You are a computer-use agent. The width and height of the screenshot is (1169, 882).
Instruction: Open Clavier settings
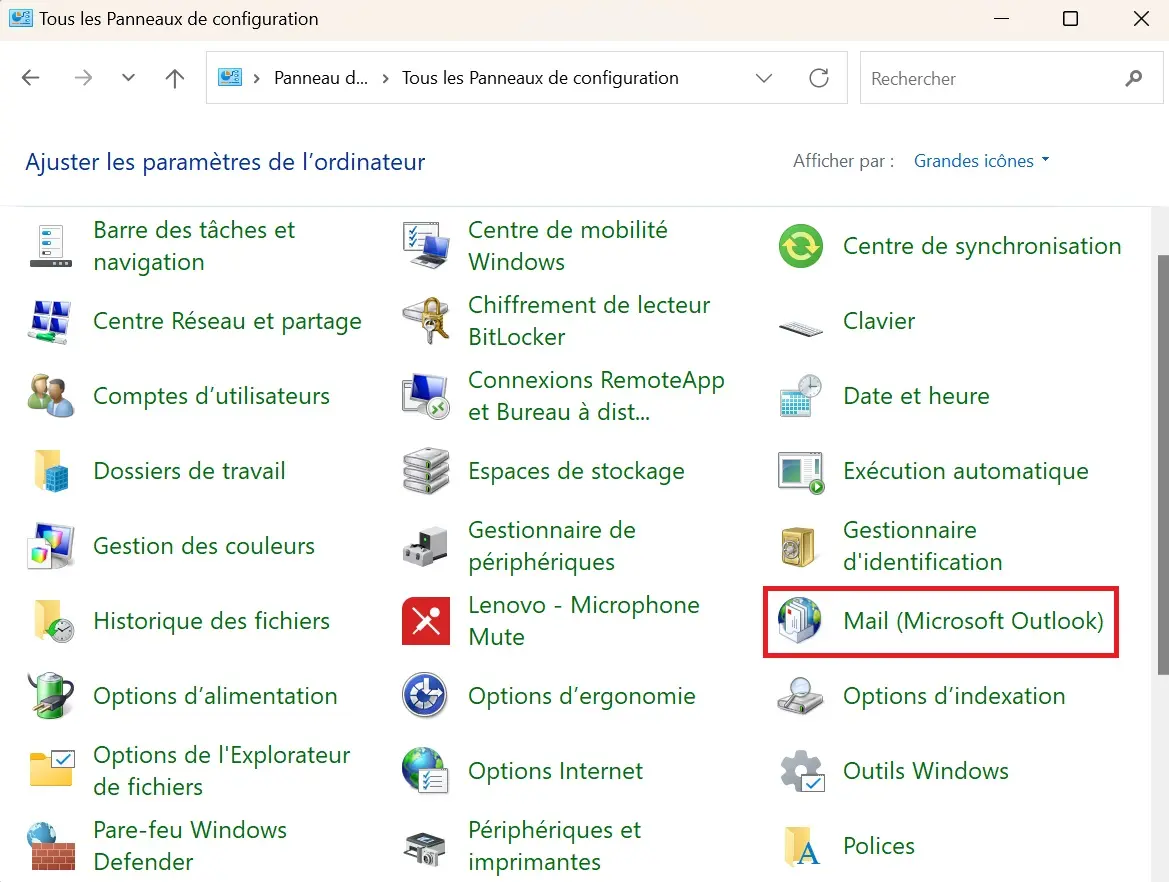pos(878,321)
